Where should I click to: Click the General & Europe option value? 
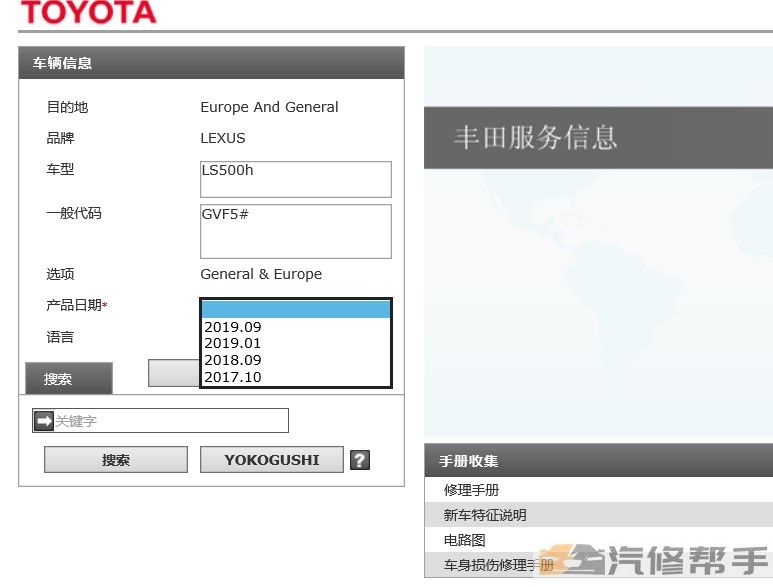point(261,274)
